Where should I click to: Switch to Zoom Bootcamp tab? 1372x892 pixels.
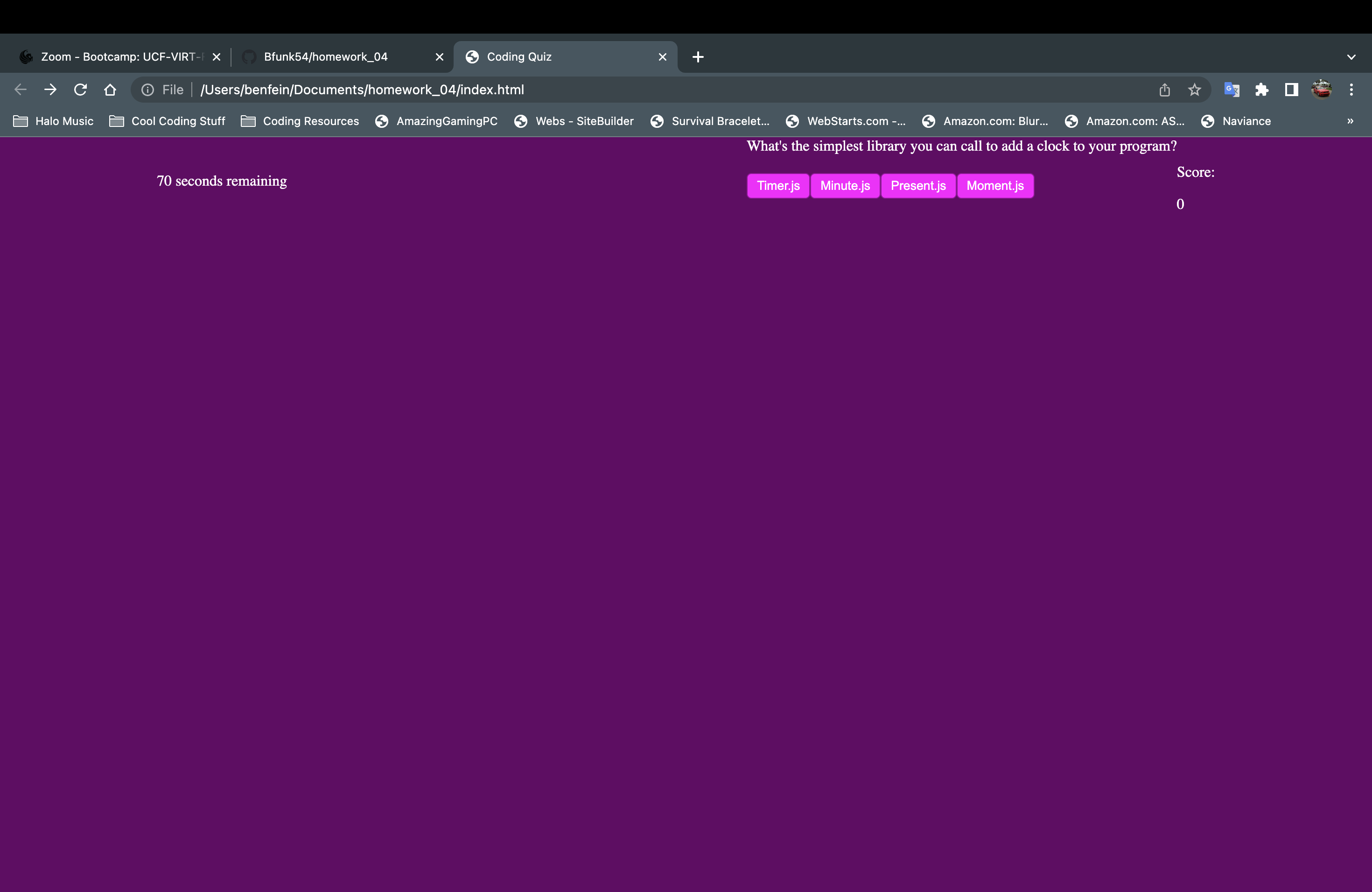115,57
